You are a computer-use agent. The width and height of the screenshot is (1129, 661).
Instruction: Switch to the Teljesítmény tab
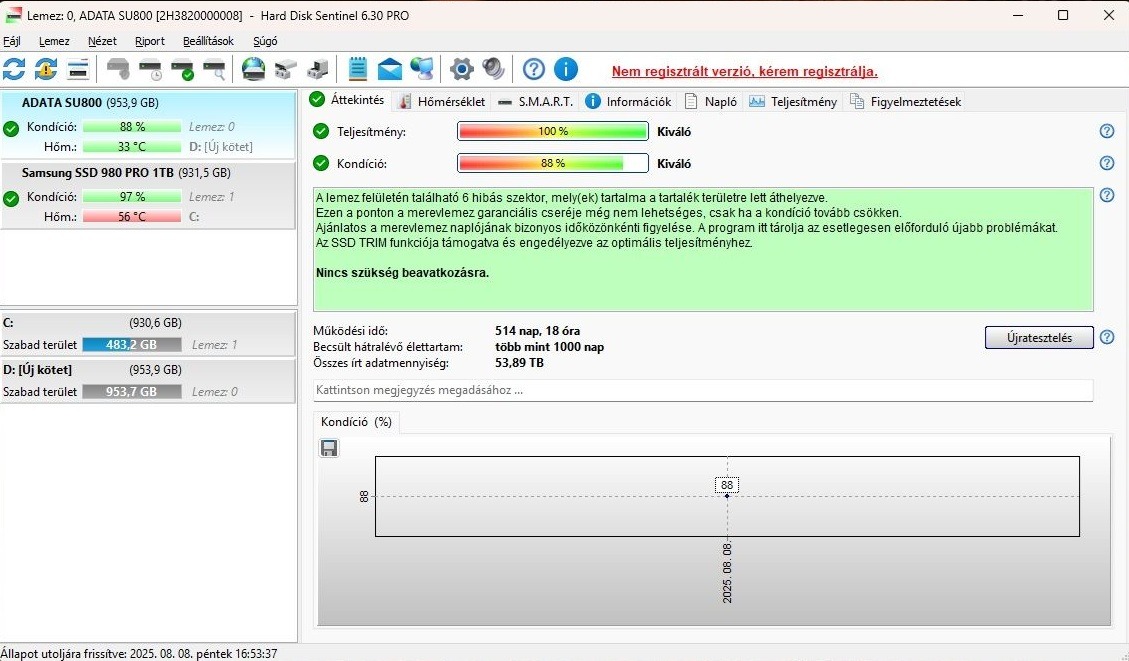793,102
